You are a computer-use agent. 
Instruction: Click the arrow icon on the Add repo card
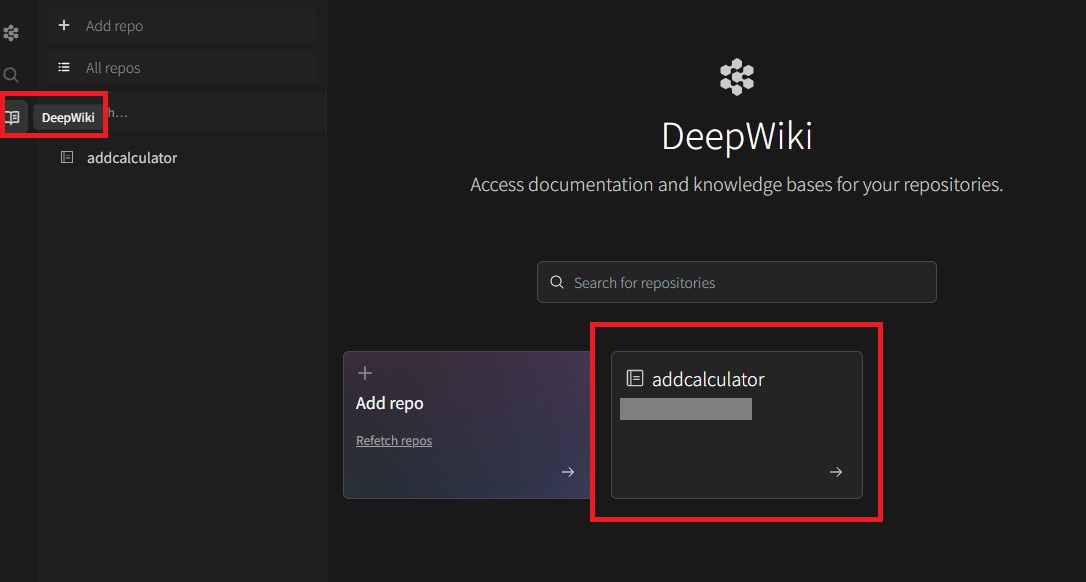pos(567,472)
